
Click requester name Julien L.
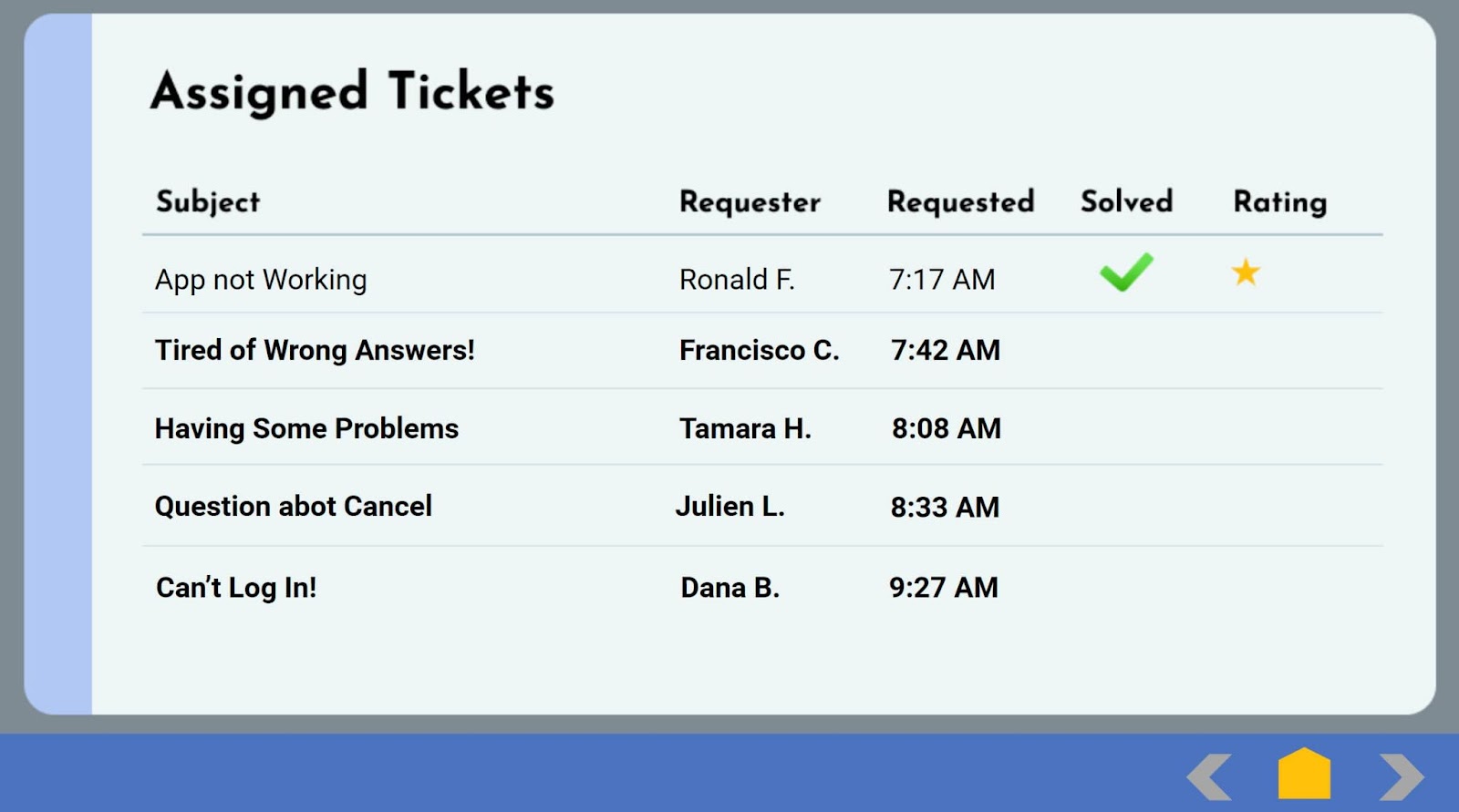(x=729, y=507)
